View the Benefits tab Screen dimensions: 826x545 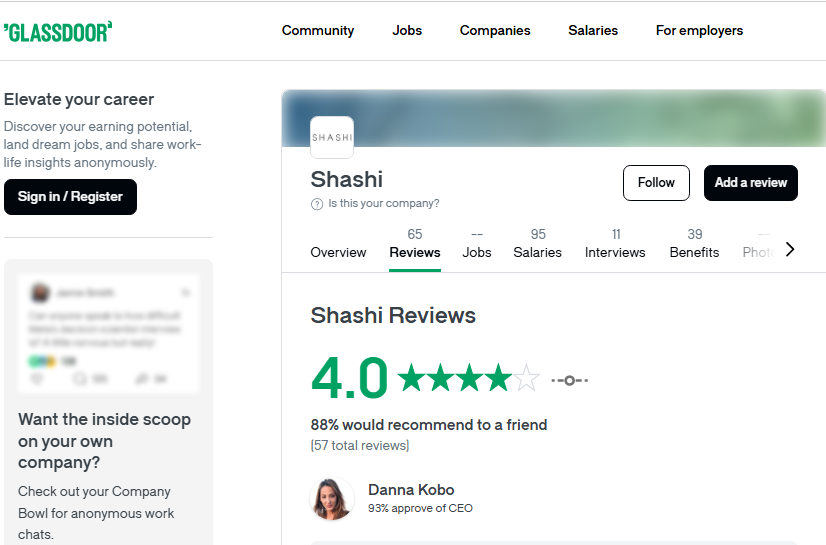pyautogui.click(x=694, y=244)
